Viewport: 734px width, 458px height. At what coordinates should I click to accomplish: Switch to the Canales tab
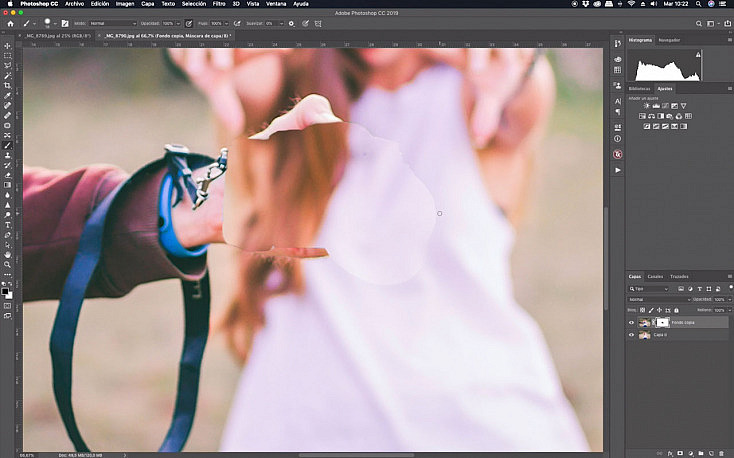(655, 276)
